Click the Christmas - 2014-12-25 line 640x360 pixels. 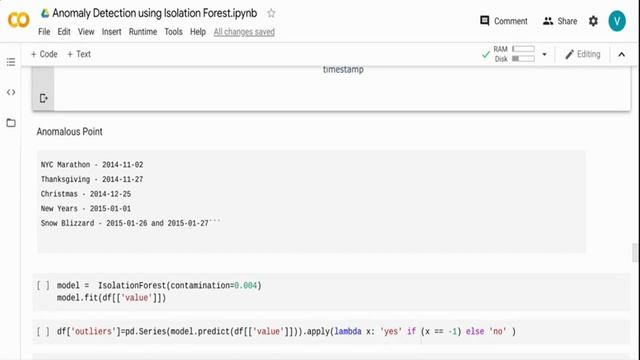pyautogui.click(x=86, y=194)
